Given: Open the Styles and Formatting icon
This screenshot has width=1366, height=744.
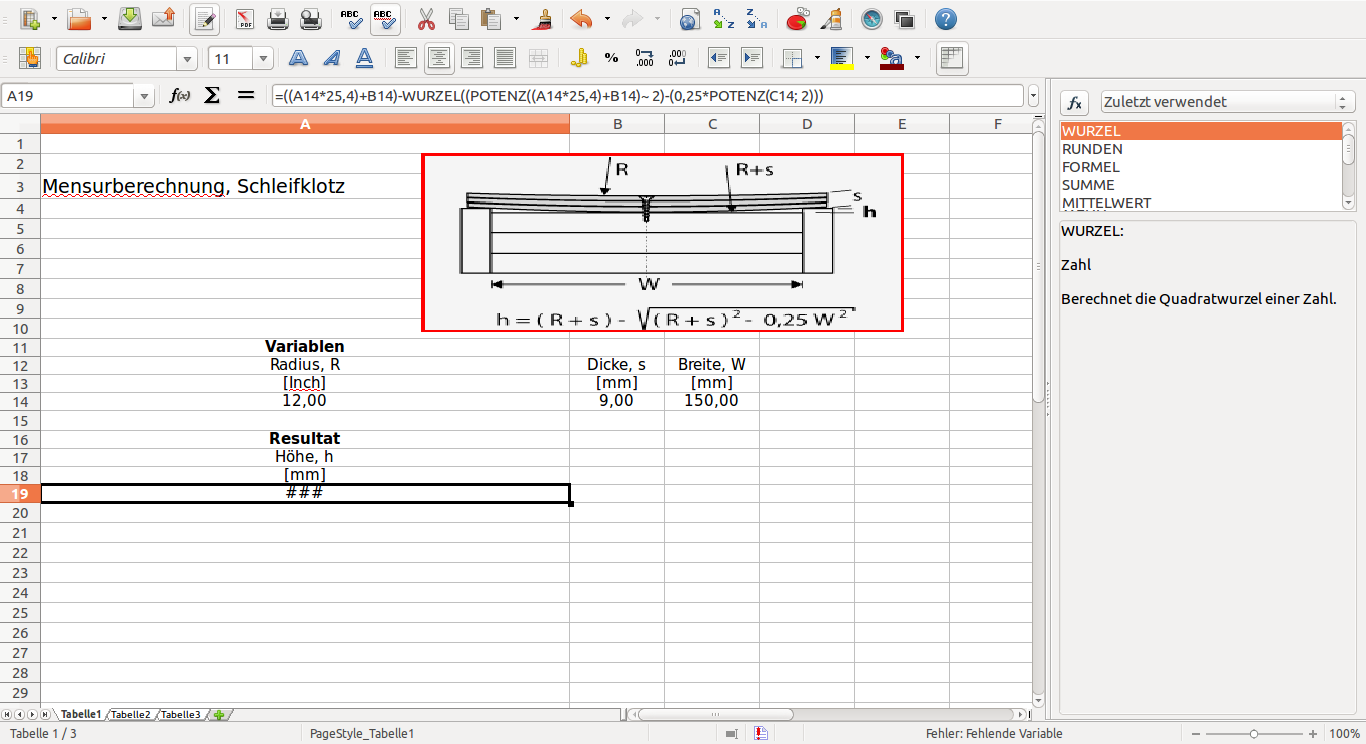Looking at the screenshot, I should (x=29, y=58).
